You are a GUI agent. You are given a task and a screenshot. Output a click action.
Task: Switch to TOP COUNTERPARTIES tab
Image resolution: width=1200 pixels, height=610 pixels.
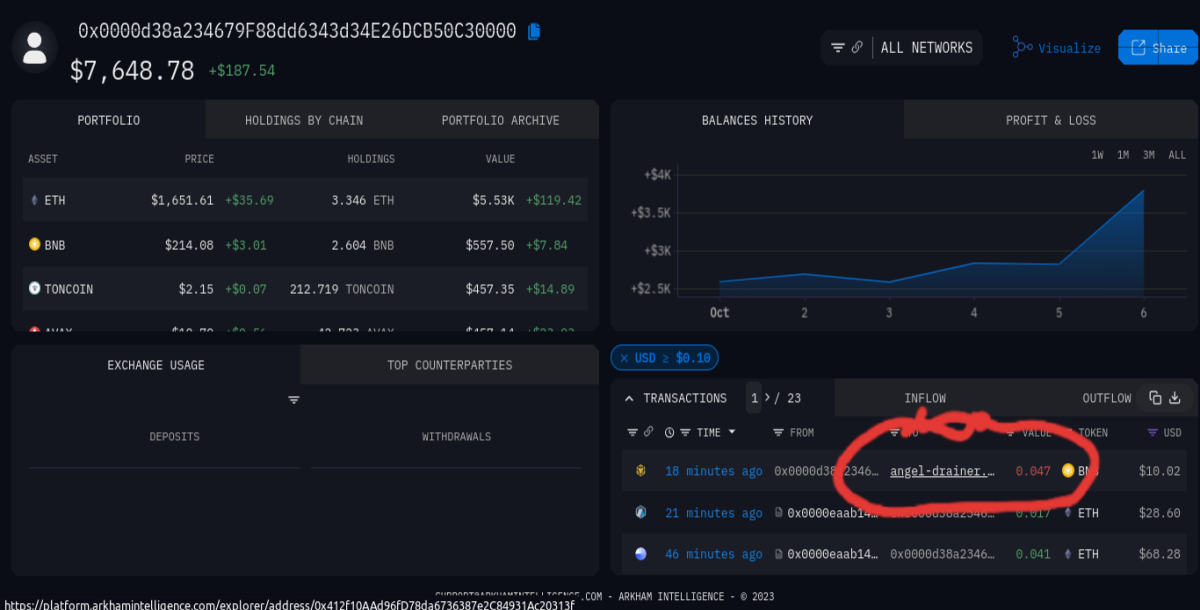tap(450, 365)
